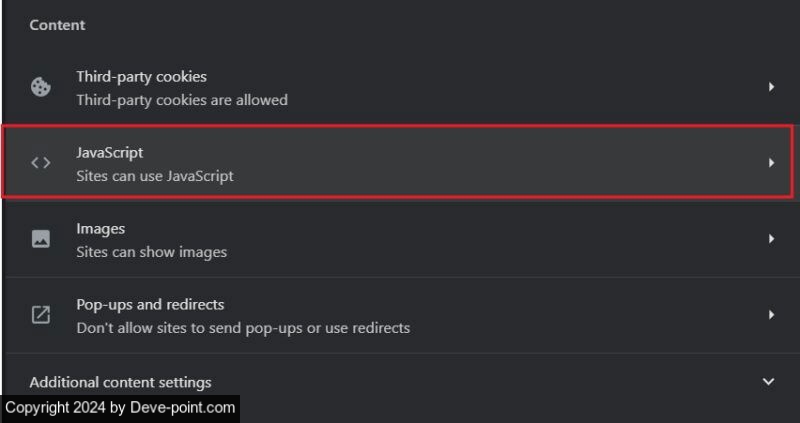800x423 pixels.
Task: Click the Content section heading
Action: (57, 24)
